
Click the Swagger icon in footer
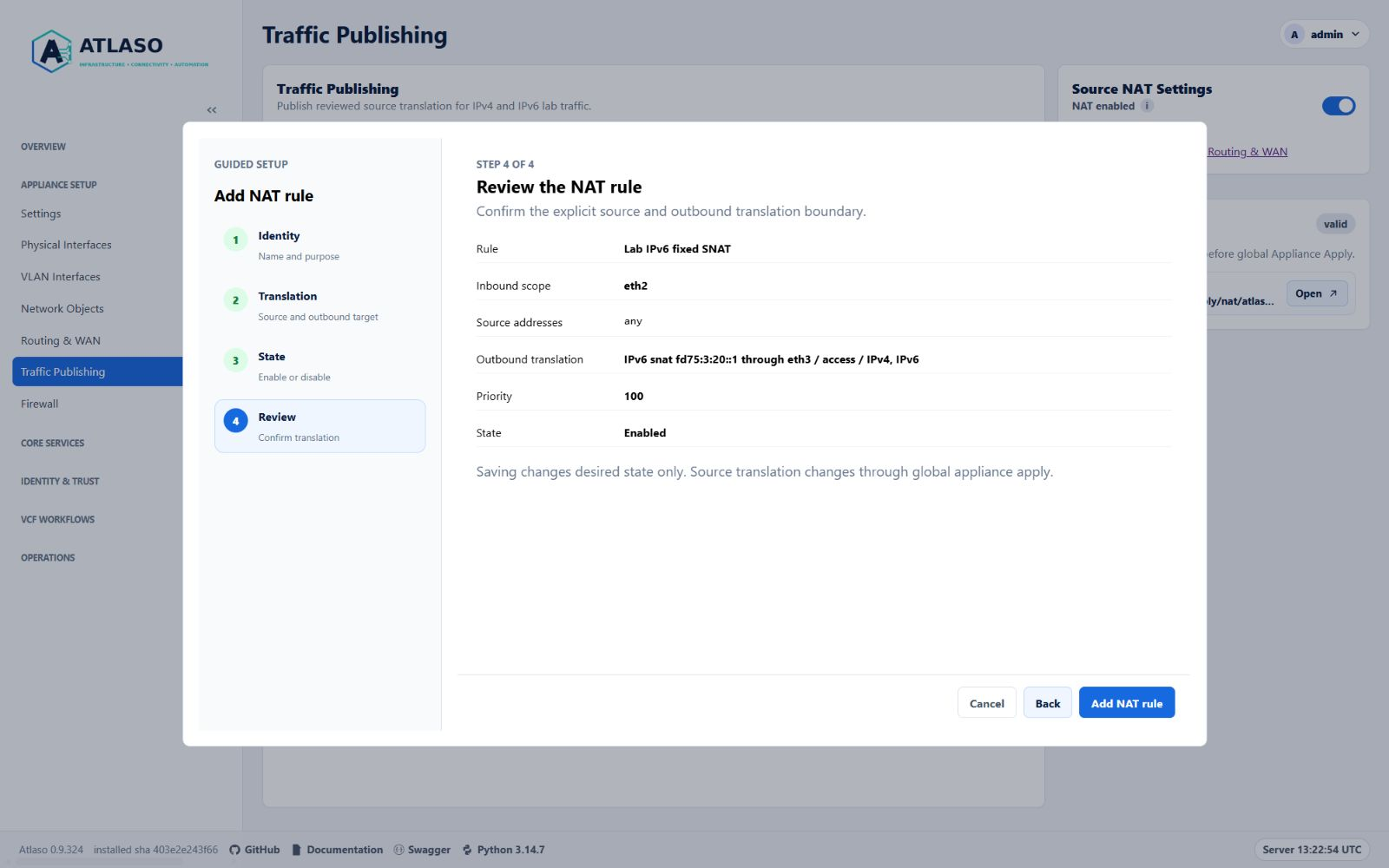coord(398,850)
